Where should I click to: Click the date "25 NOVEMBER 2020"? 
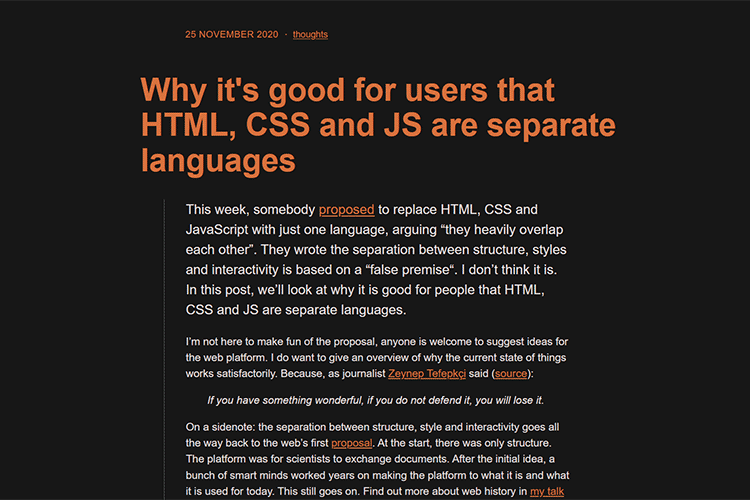pos(232,35)
